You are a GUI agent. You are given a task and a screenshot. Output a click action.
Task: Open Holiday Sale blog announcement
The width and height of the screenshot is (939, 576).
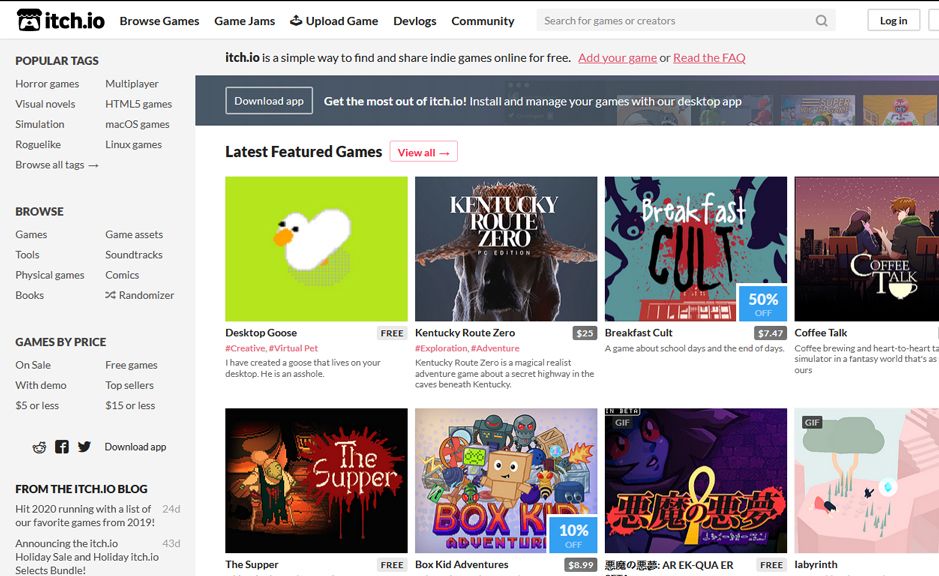coord(87,557)
